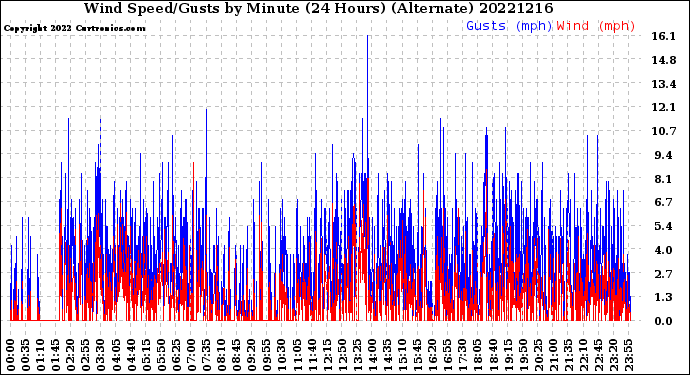Click the y-axis value 14.8
Viewport: 690px width, 375px height.
(x=664, y=60)
